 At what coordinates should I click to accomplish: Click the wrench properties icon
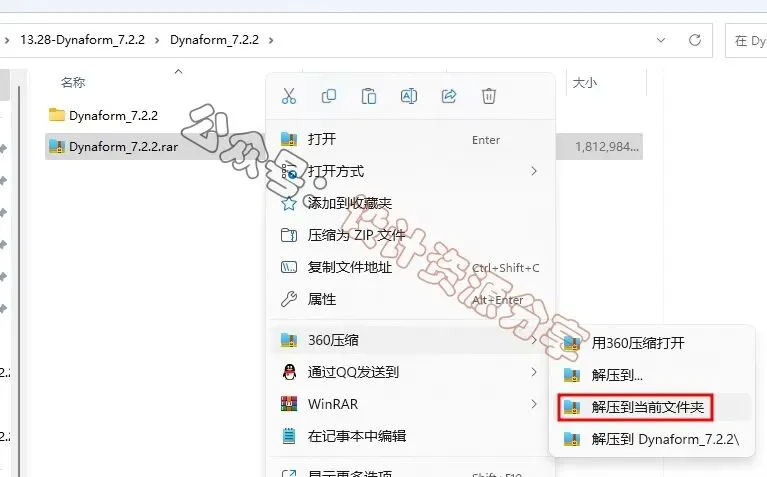289,299
